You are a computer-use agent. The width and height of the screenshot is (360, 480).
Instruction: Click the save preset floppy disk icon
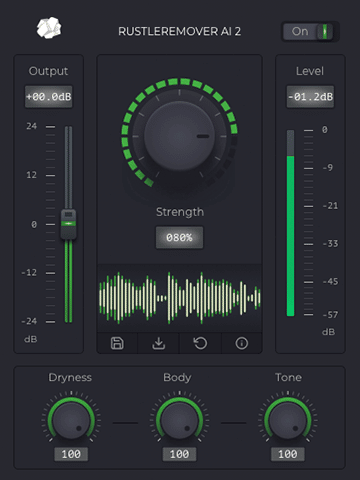tap(117, 343)
